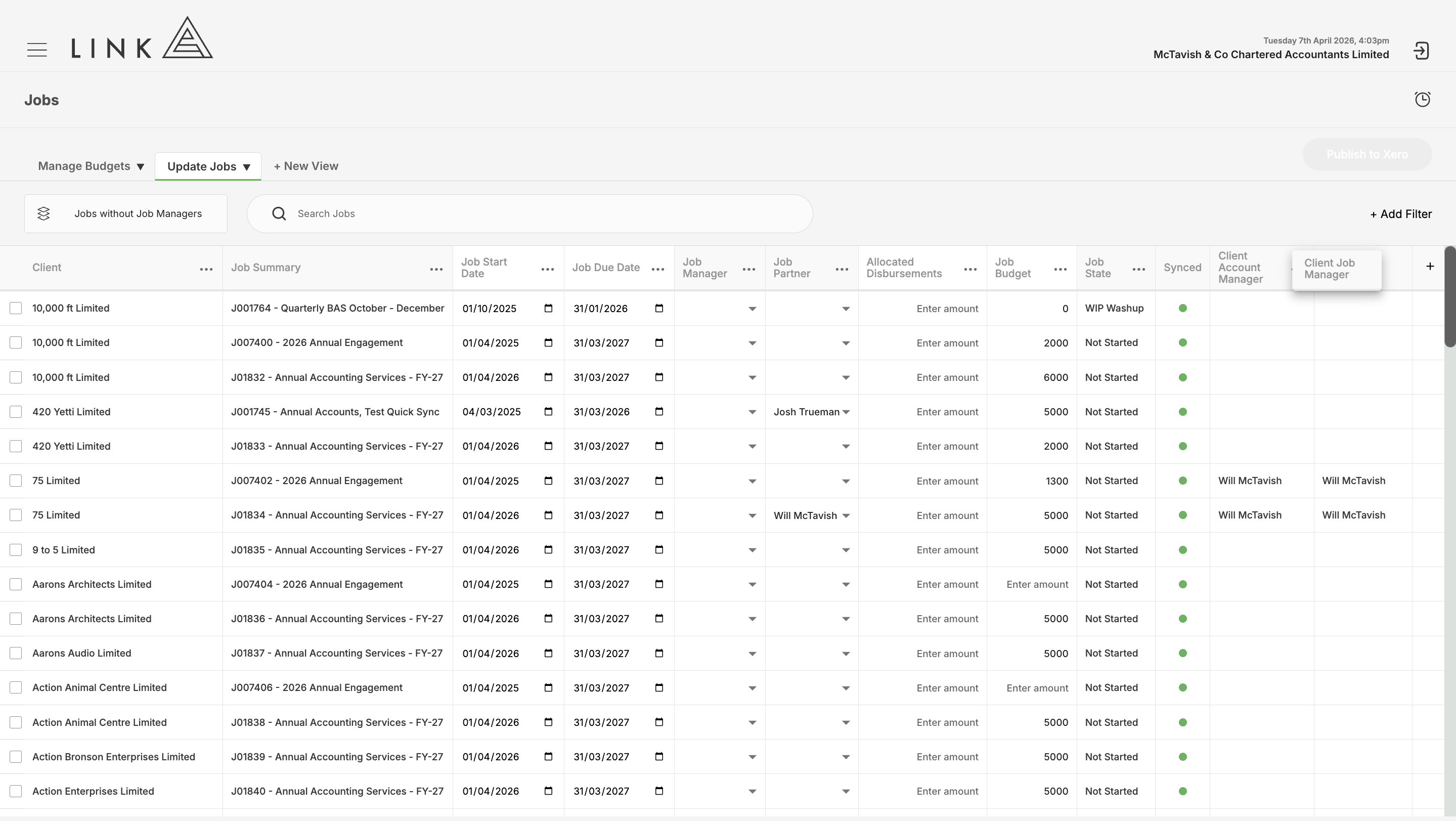Open due date calendar for J001745
Viewport: 1456px width, 821px height.
click(659, 412)
